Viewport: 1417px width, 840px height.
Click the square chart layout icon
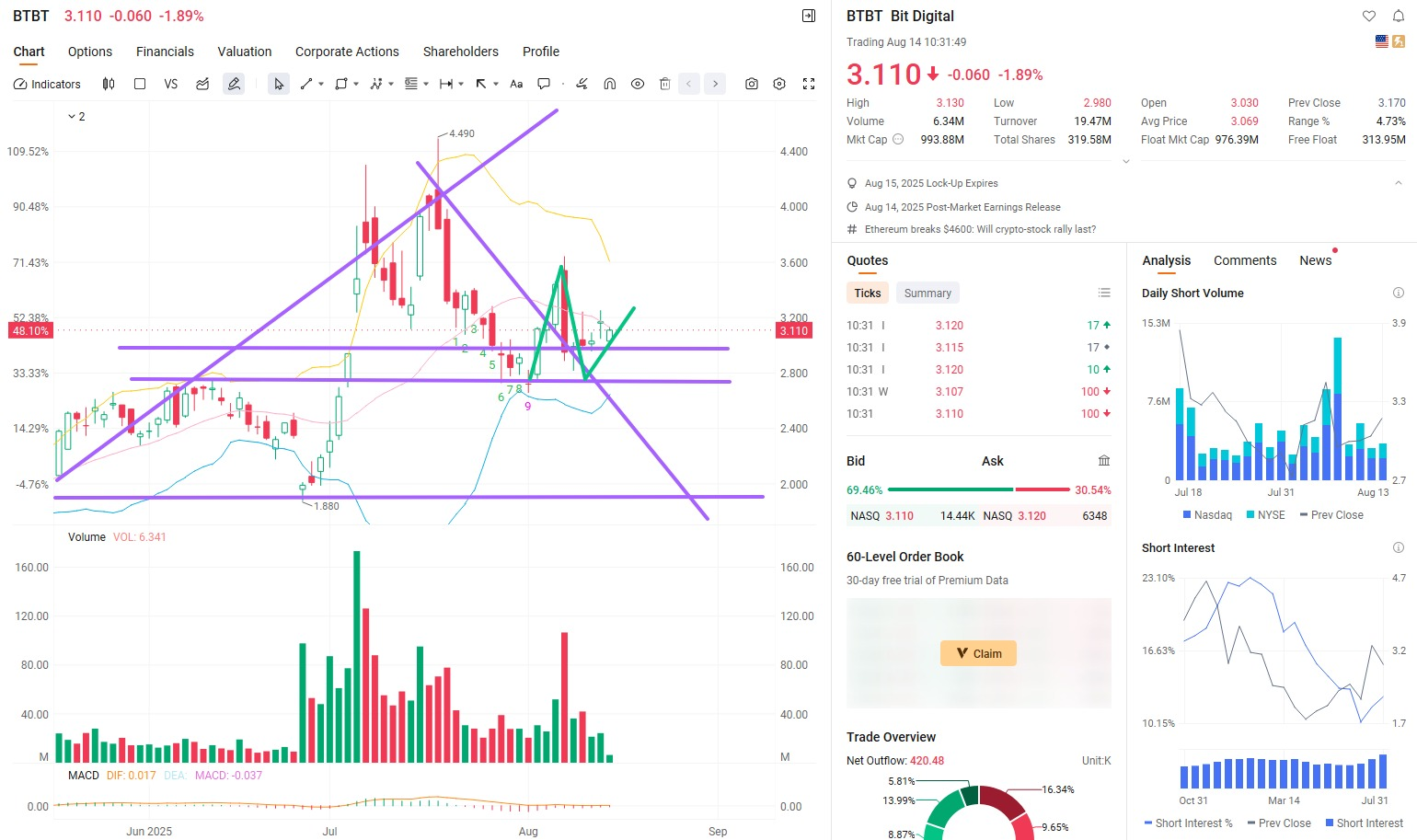[140, 84]
